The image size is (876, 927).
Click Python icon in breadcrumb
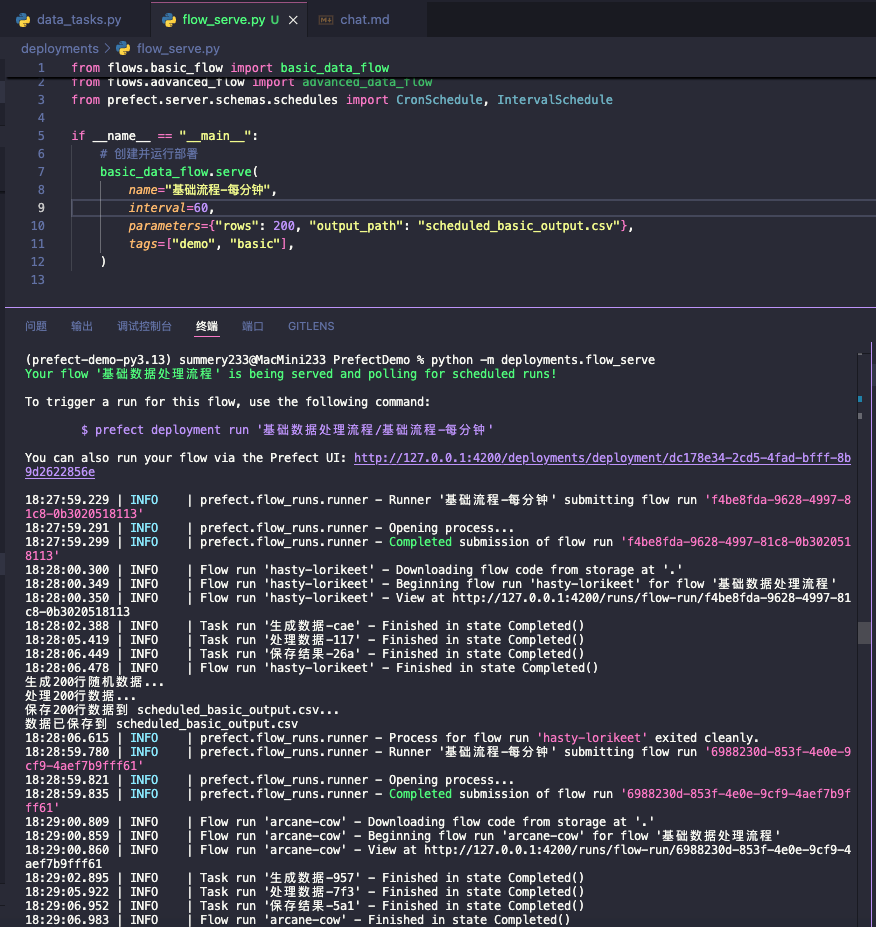click(123, 48)
